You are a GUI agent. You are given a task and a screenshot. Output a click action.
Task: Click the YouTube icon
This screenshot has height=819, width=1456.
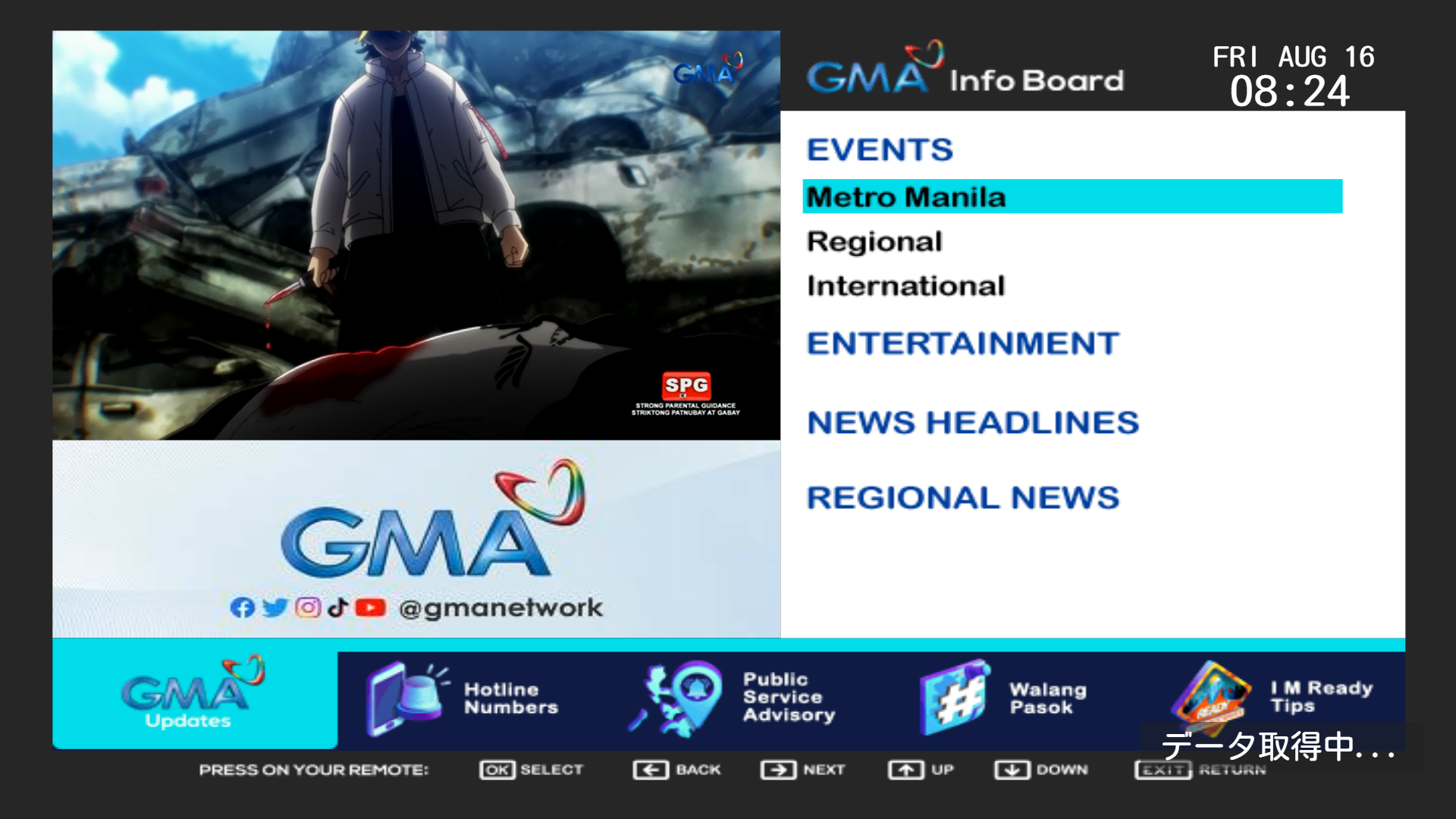point(371,607)
